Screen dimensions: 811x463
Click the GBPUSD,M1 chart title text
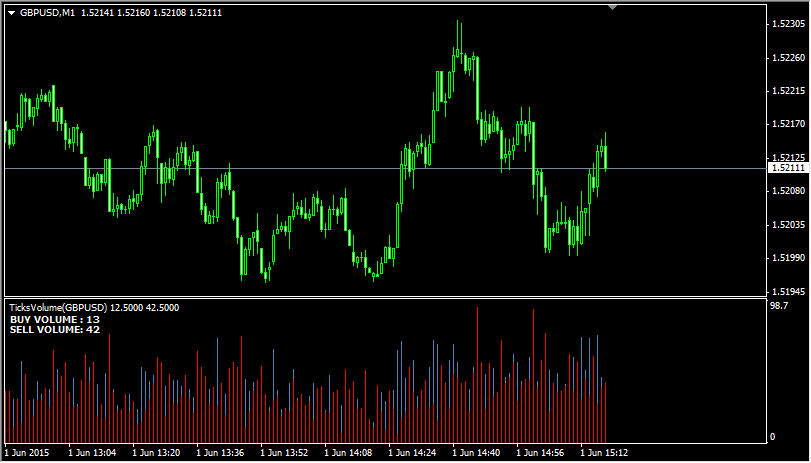coord(48,13)
